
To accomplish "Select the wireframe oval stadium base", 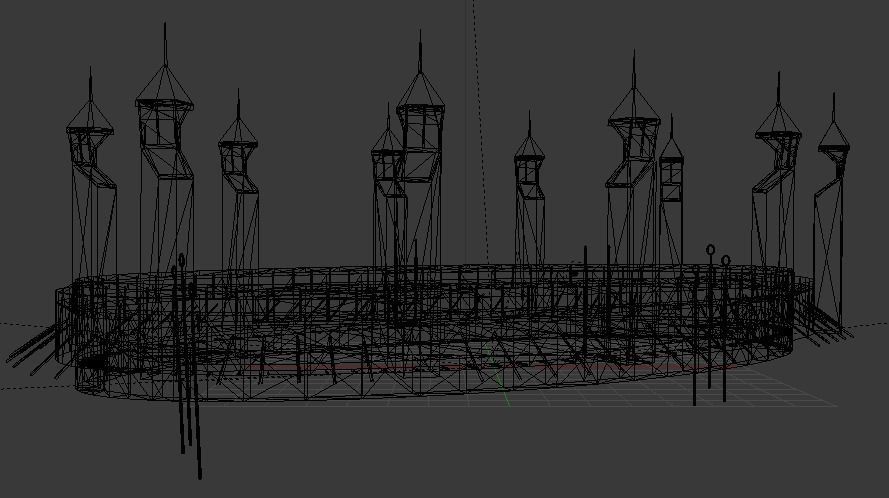I will [434, 334].
